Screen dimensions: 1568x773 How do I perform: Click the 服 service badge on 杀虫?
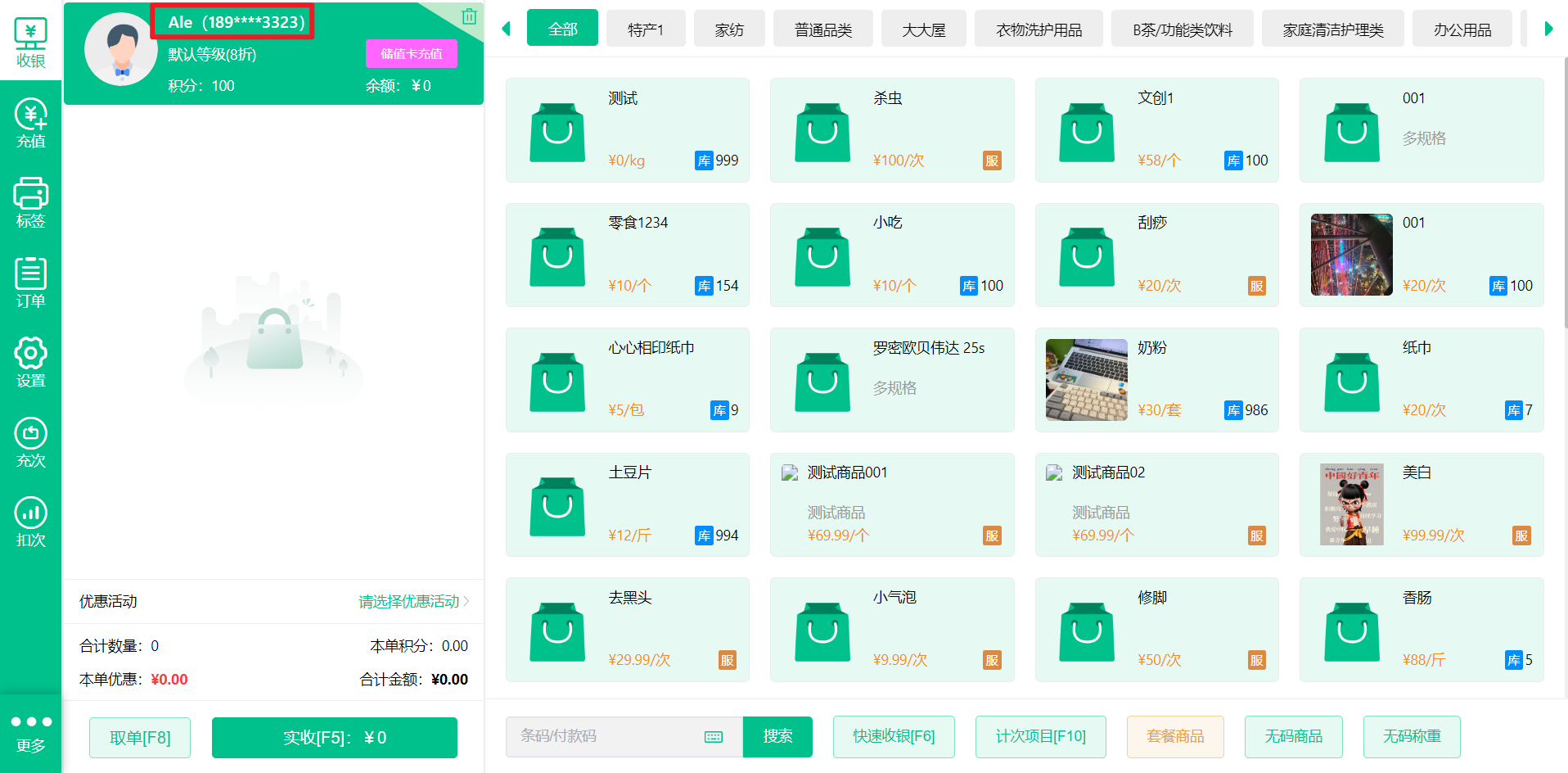coord(992,160)
